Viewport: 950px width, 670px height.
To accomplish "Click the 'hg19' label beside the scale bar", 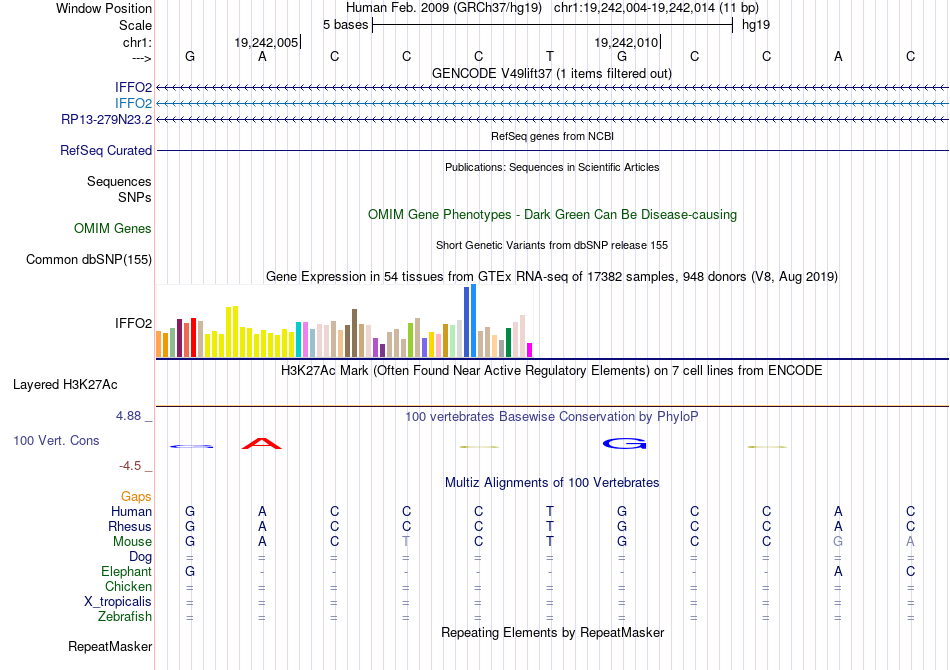I will pyautogui.click(x=756, y=25).
